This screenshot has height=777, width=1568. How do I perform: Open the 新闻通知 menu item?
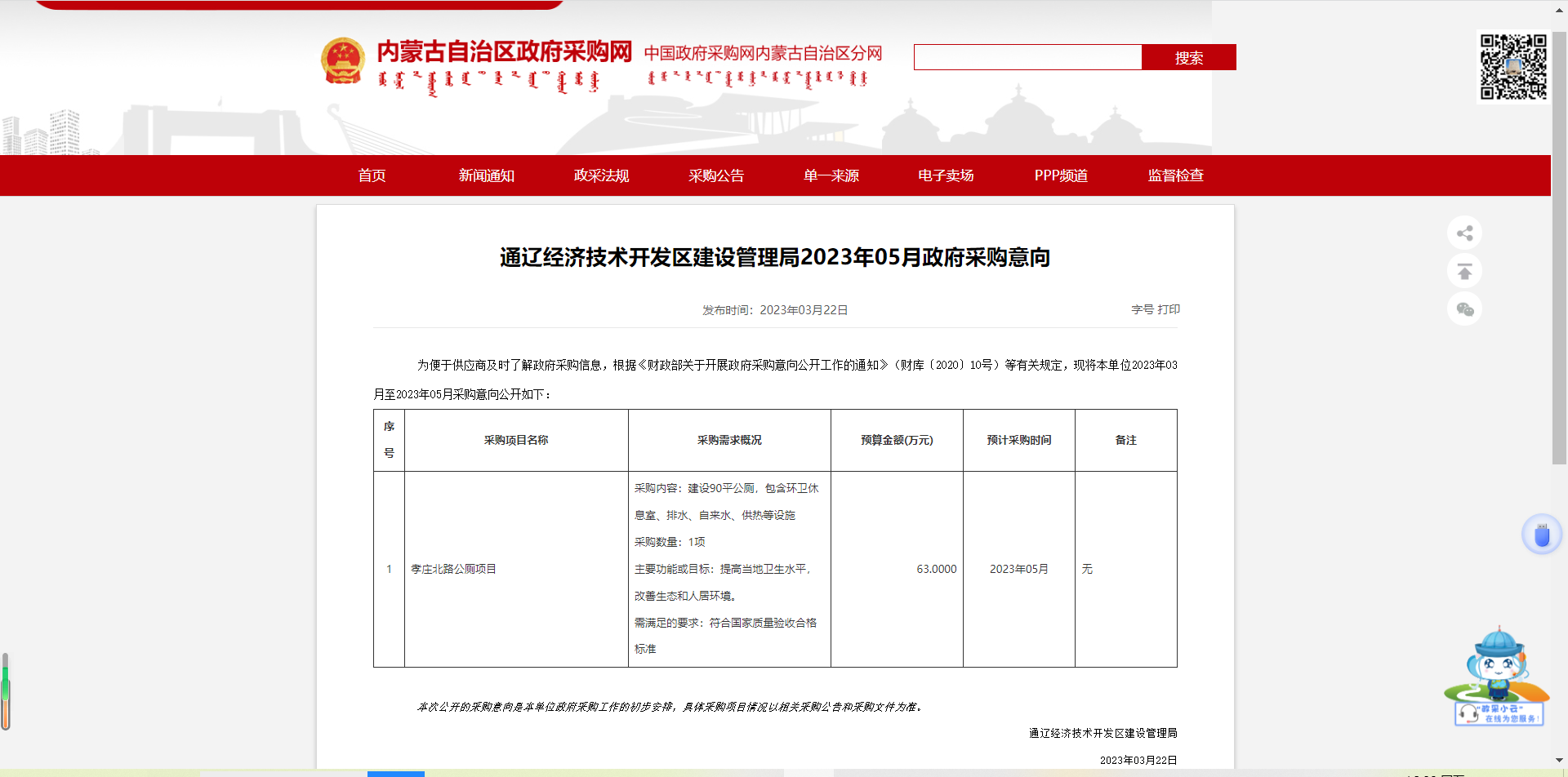coord(486,175)
